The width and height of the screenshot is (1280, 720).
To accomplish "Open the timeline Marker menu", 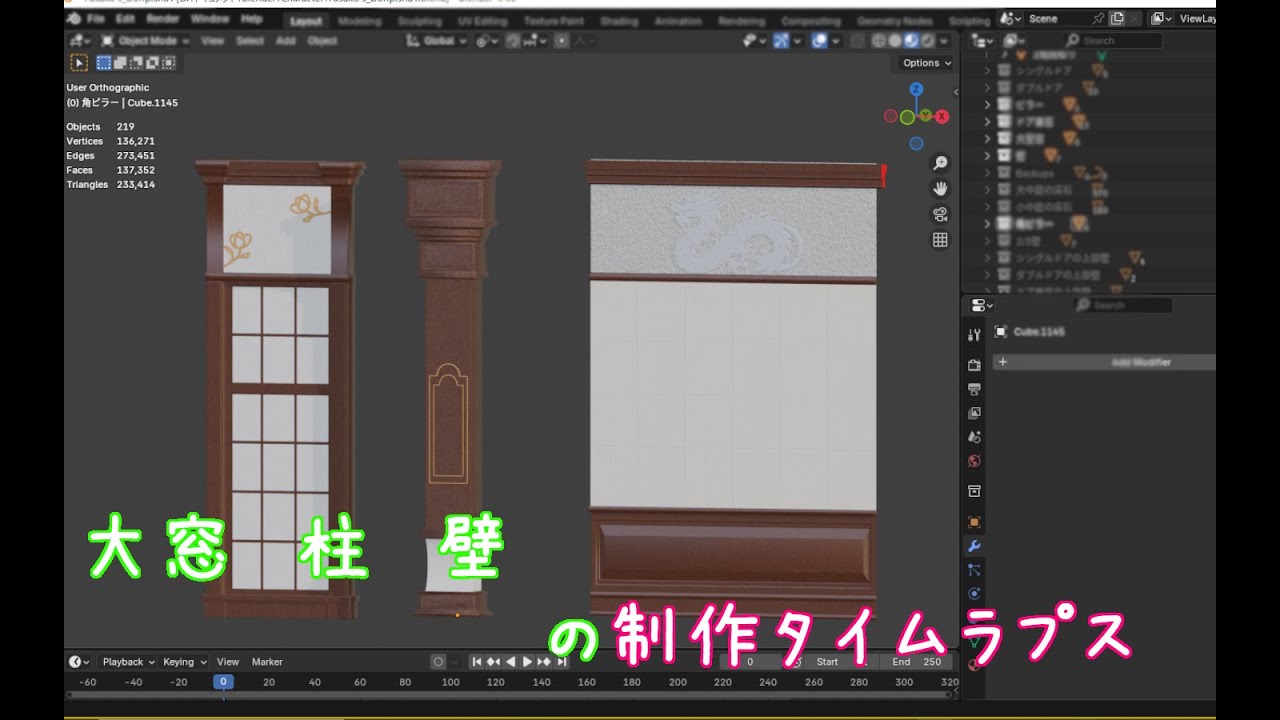I will [x=267, y=662].
